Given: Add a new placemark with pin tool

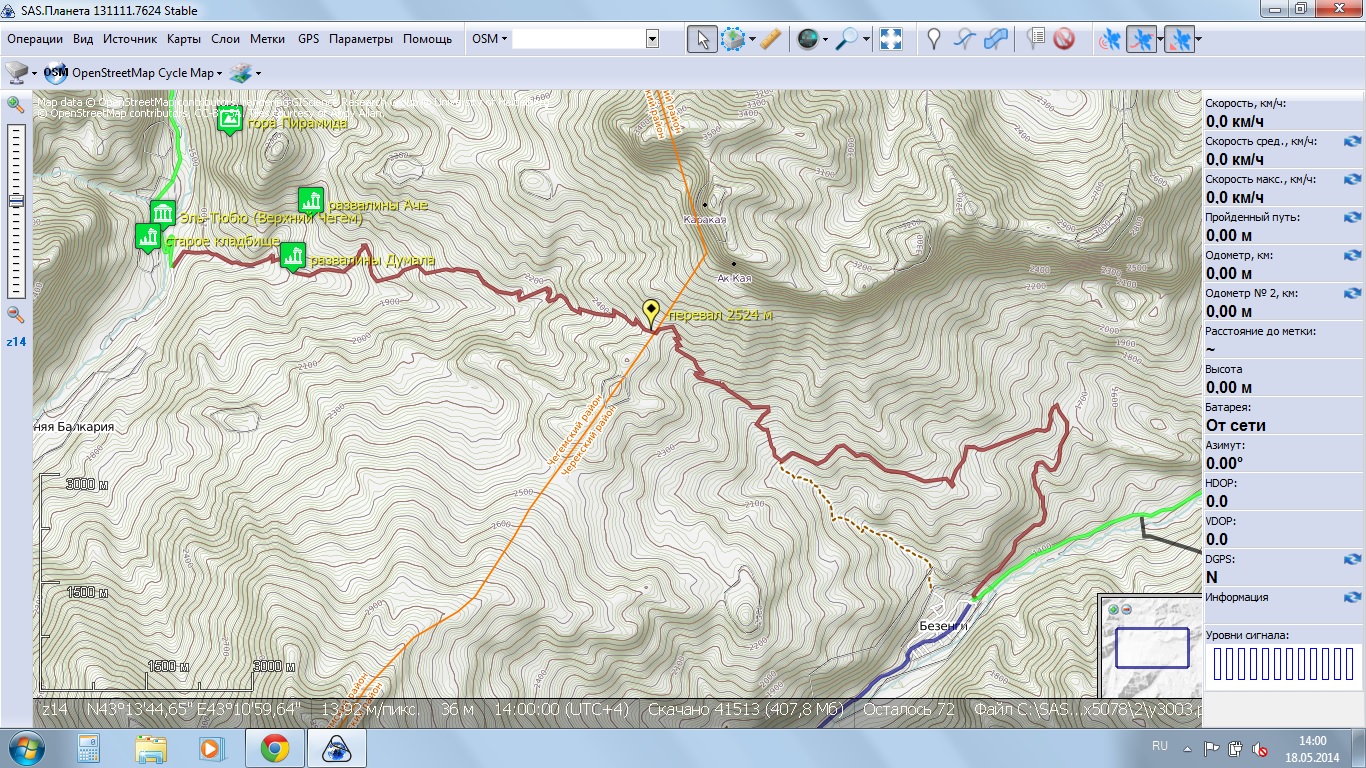Looking at the screenshot, I should point(934,39).
